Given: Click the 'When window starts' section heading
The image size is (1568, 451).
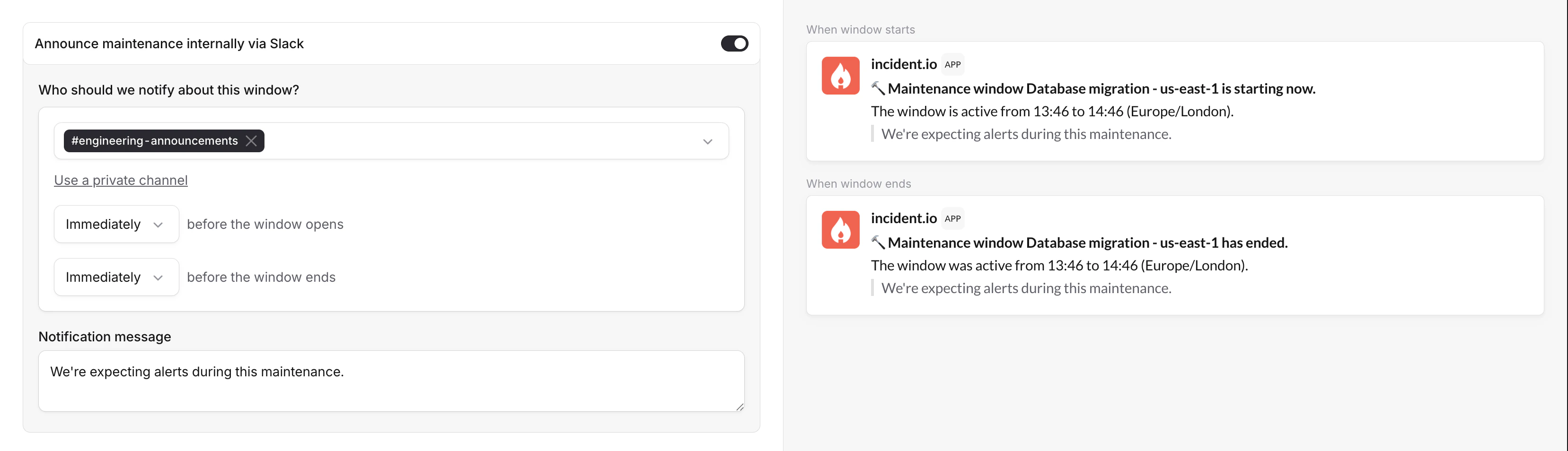Looking at the screenshot, I should point(860,29).
